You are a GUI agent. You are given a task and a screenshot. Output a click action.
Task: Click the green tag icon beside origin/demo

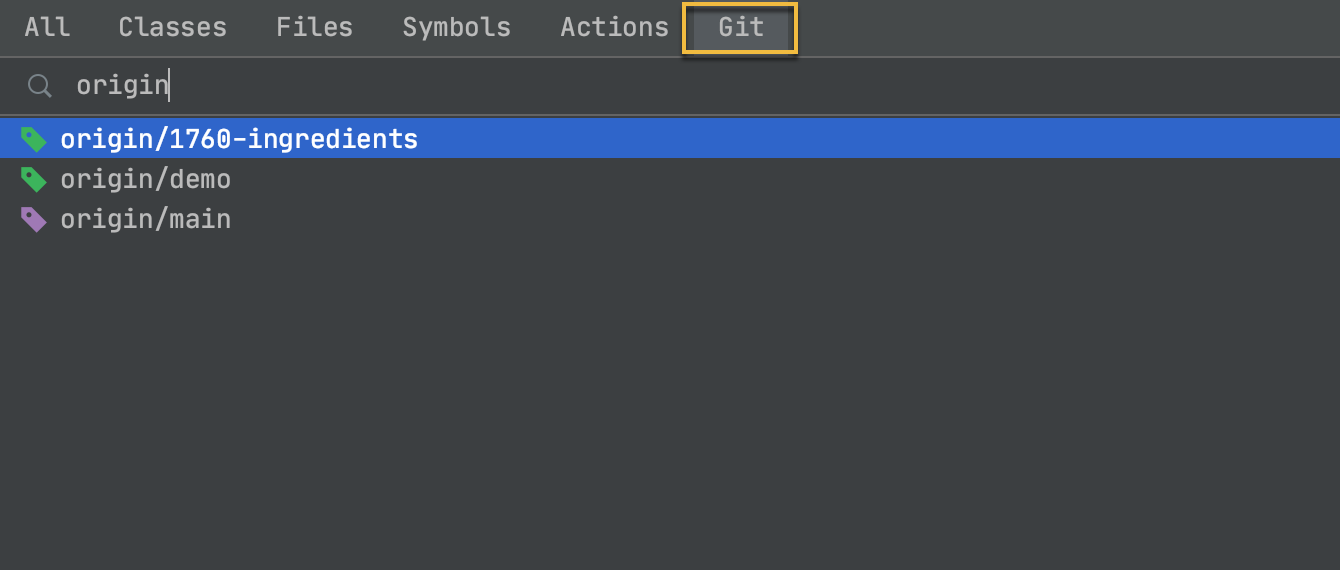(34, 179)
